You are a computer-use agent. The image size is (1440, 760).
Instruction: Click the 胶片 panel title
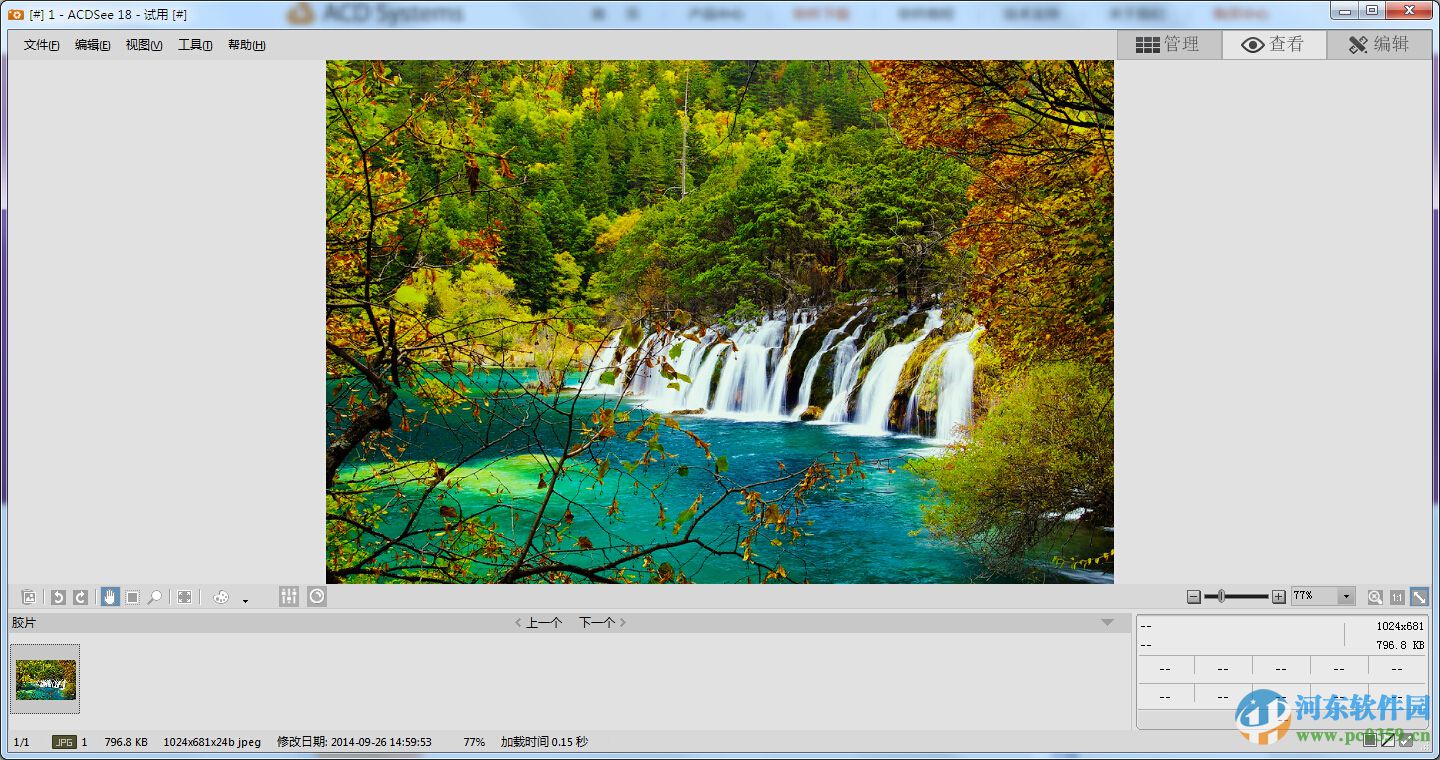(x=24, y=622)
